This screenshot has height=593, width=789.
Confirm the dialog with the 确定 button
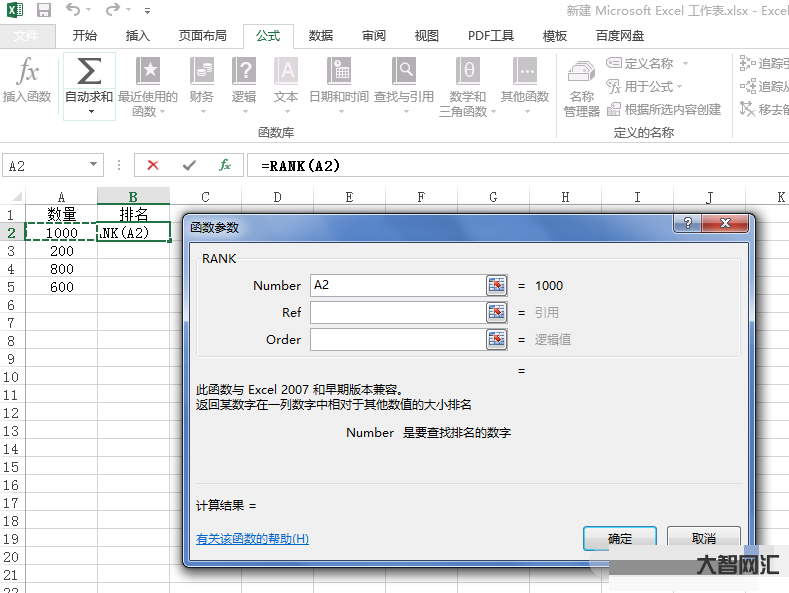619,538
